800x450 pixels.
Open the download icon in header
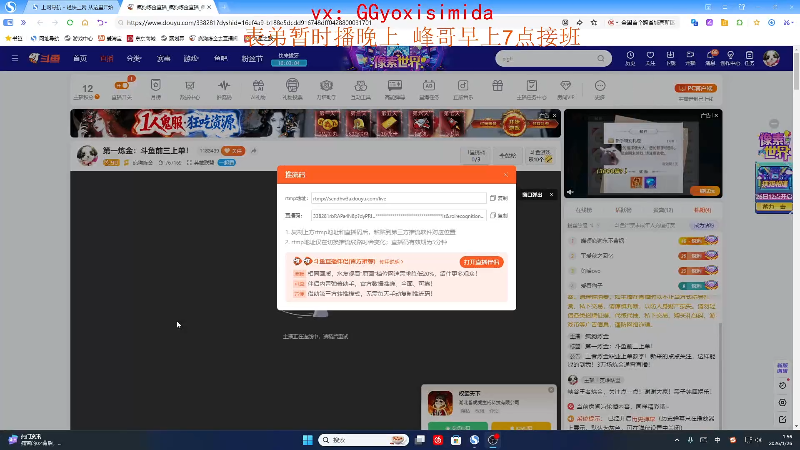pyautogui.click(x=670, y=58)
